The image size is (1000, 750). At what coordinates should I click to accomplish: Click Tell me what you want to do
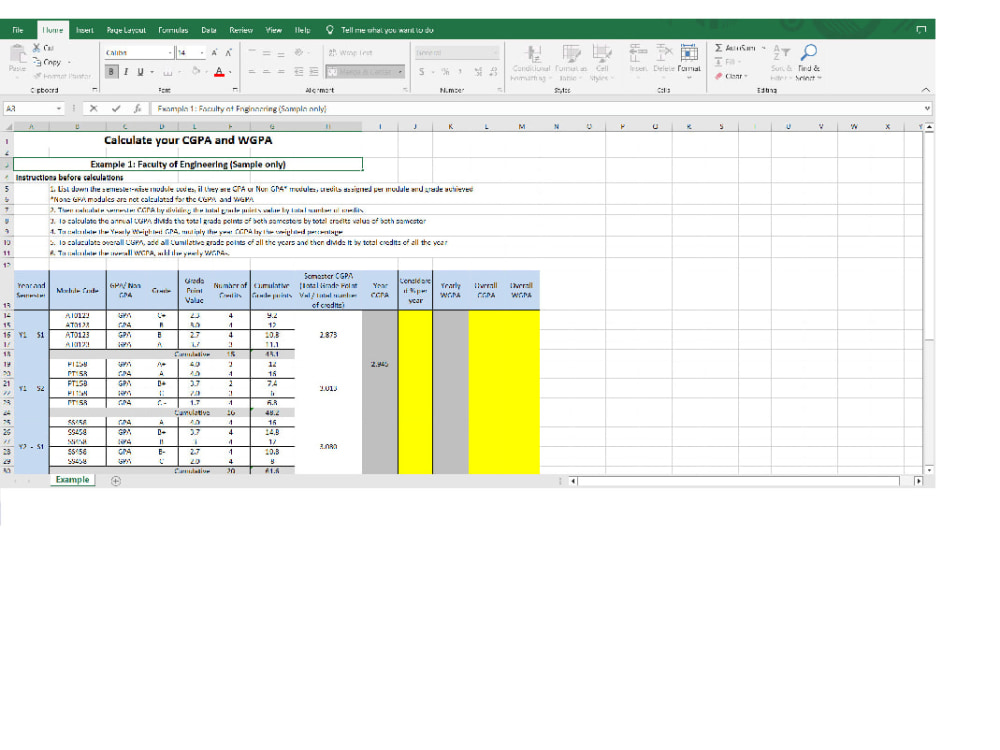[x=387, y=30]
